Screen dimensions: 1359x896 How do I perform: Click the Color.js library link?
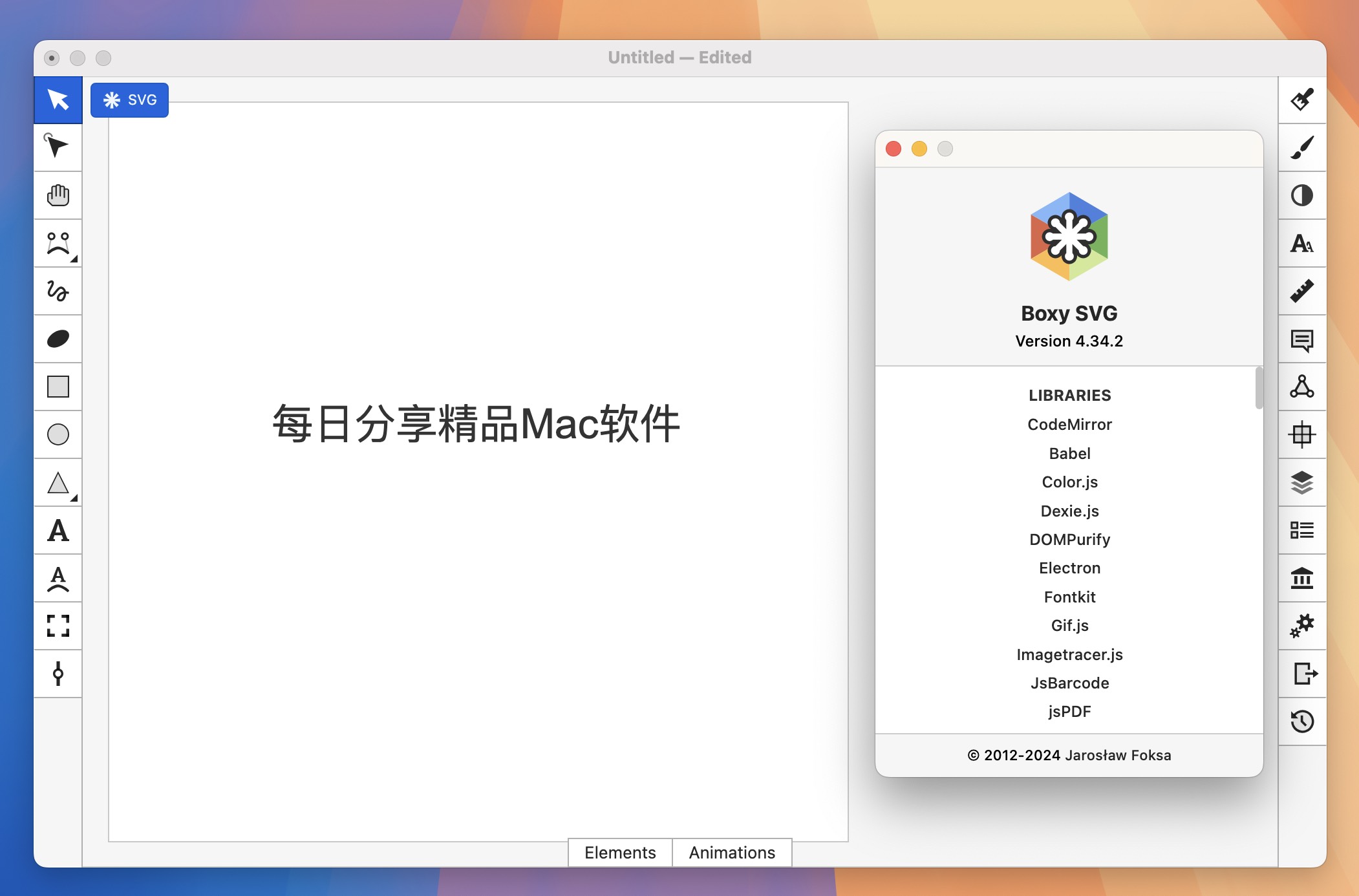pos(1069,482)
